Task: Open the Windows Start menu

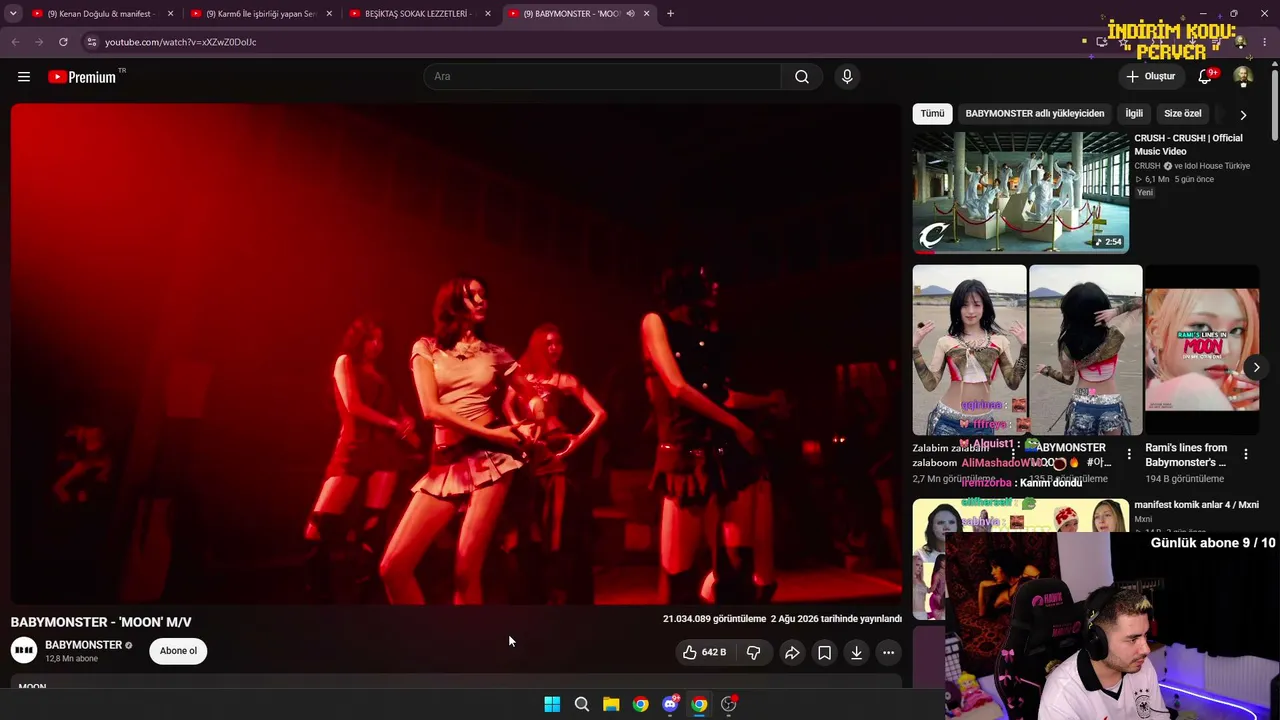Action: tap(552, 704)
